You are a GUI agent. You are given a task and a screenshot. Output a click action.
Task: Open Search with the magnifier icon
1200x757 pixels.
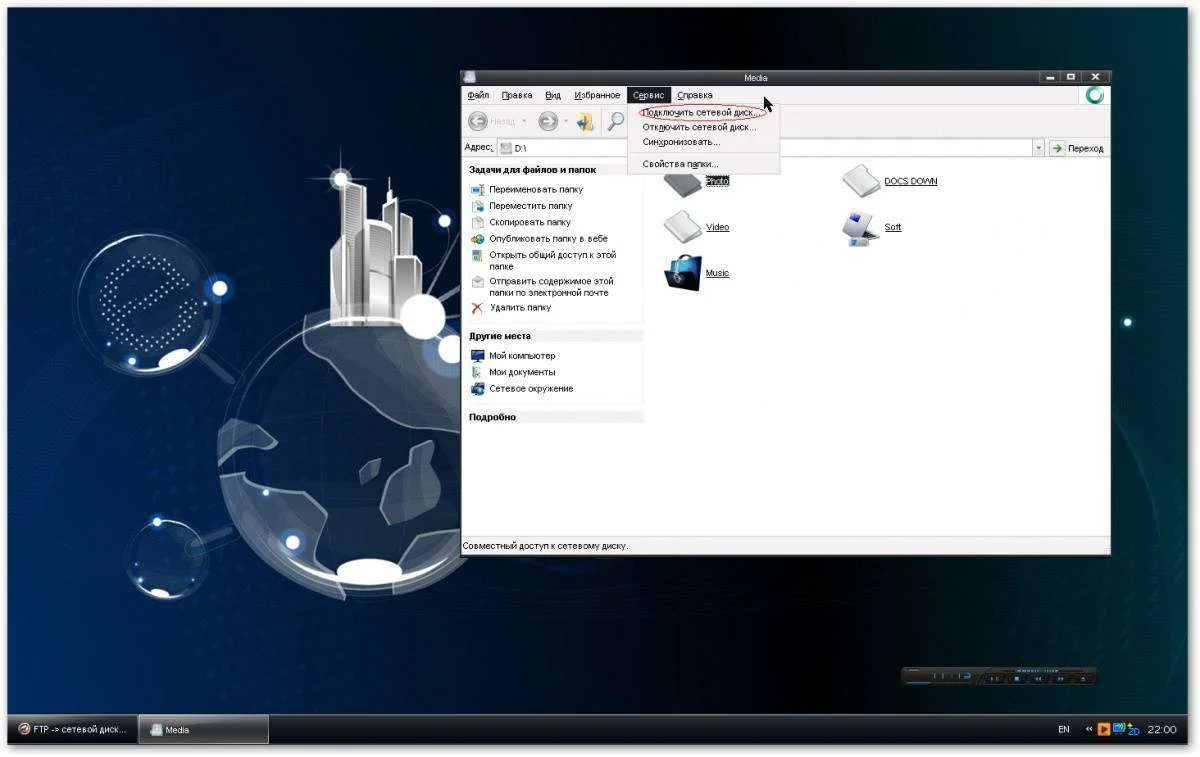(616, 121)
